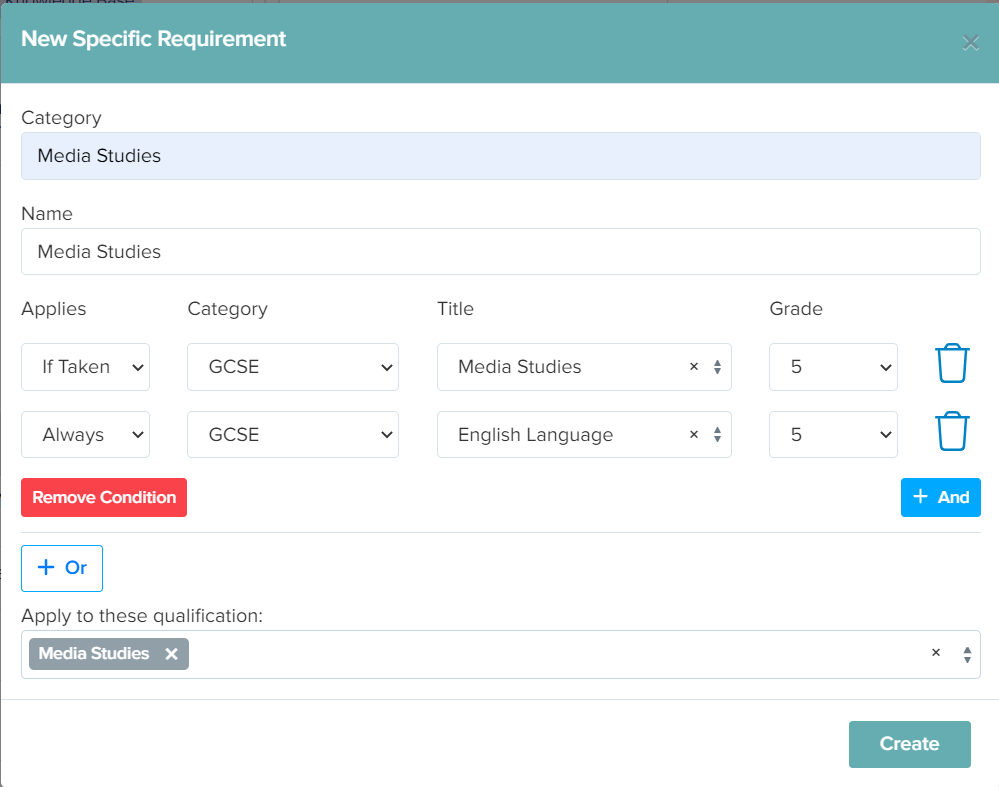Viewport: 999px width, 787px height.
Task: Open the If Taken applies dropdown
Action: pyautogui.click(x=85, y=367)
